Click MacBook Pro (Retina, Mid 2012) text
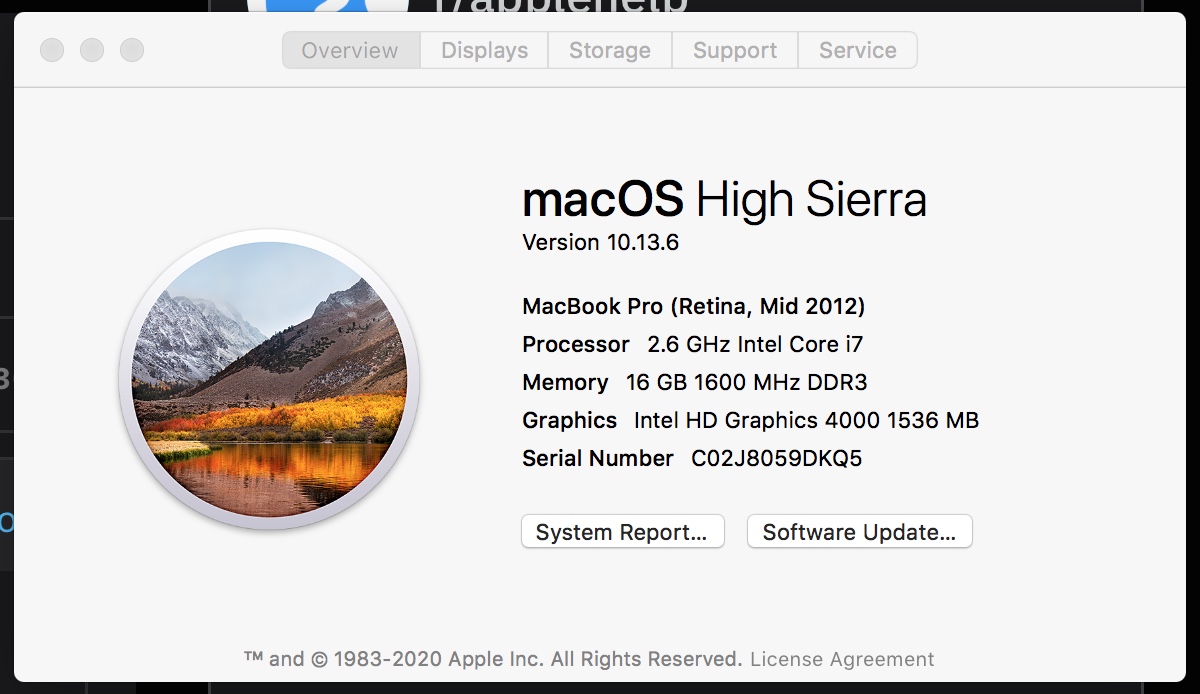The image size is (1200, 694). point(694,306)
